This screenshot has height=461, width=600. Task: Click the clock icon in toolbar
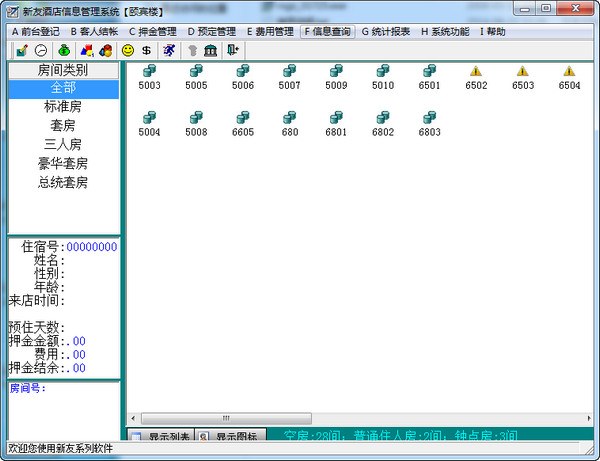[x=41, y=50]
